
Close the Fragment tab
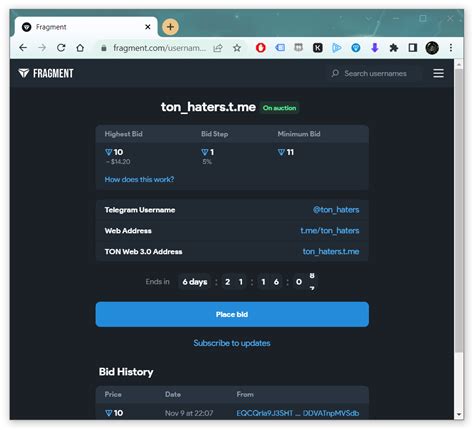pos(148,27)
